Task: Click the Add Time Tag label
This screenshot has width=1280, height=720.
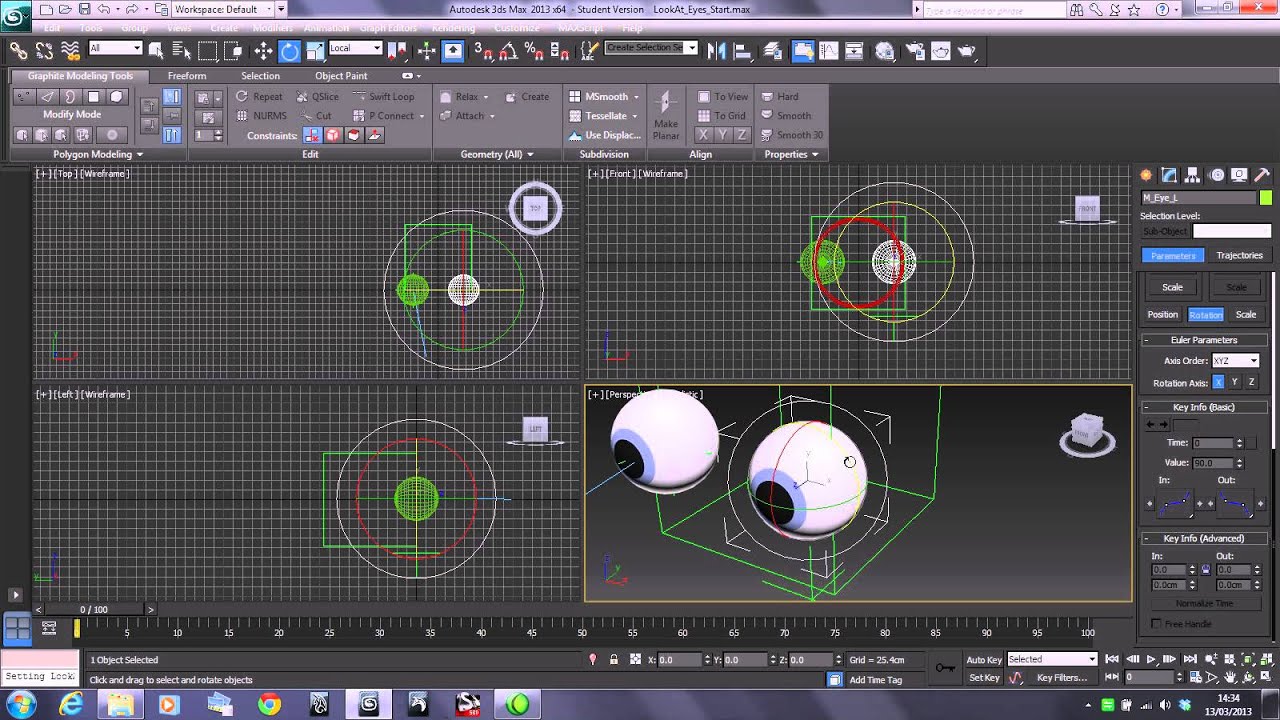Action: (x=875, y=680)
